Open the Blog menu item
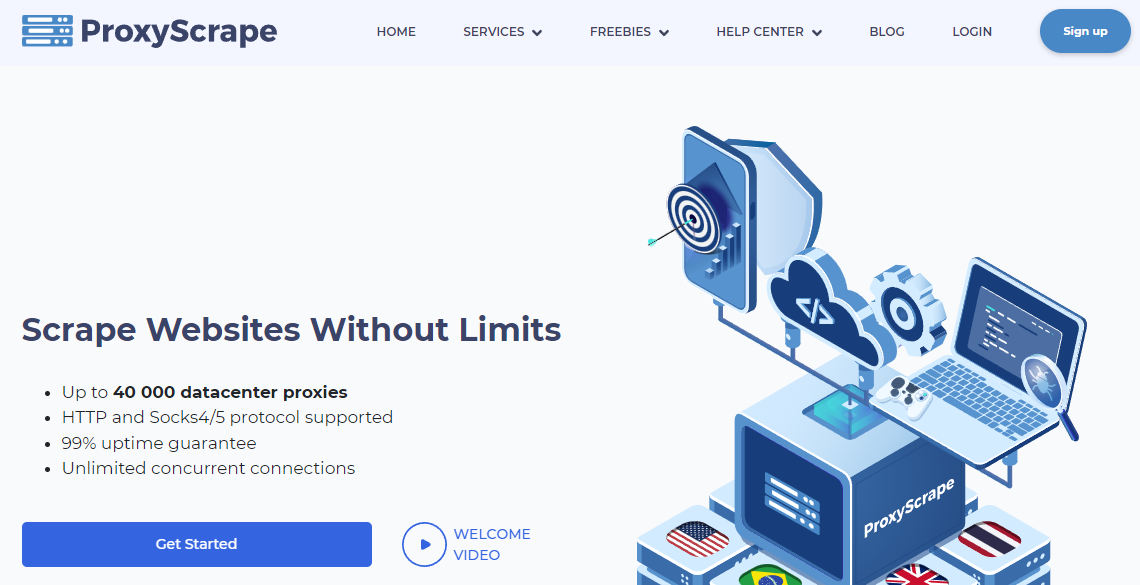This screenshot has width=1140, height=585. 887,32
